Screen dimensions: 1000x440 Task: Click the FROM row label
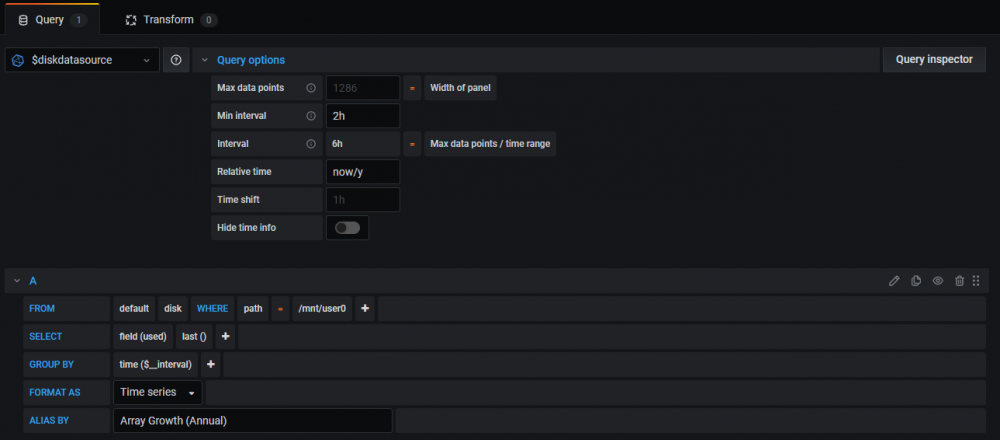(66, 309)
